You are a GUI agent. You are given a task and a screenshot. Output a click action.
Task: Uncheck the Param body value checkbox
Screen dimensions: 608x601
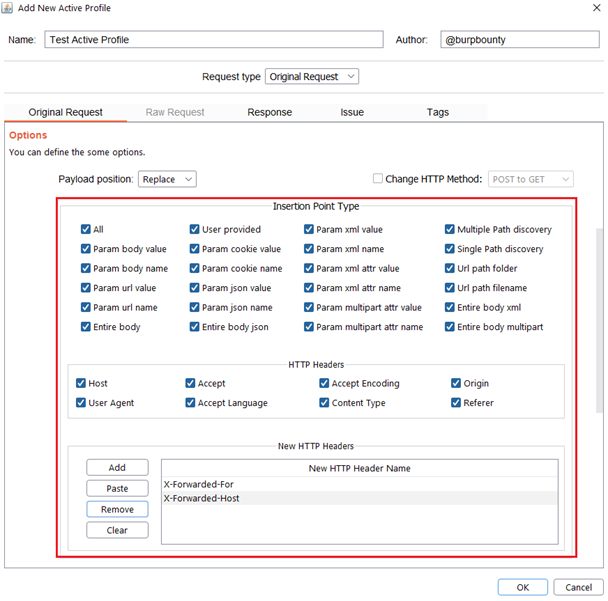85,249
